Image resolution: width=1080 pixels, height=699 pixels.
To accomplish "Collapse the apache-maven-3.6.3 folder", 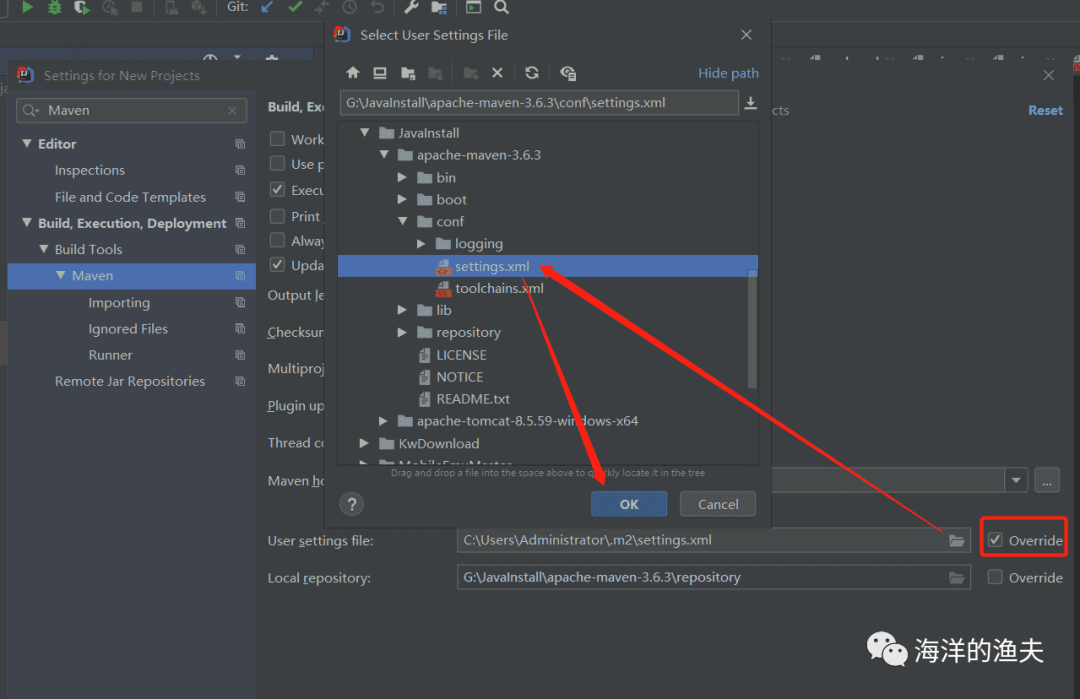I will tap(384, 155).
